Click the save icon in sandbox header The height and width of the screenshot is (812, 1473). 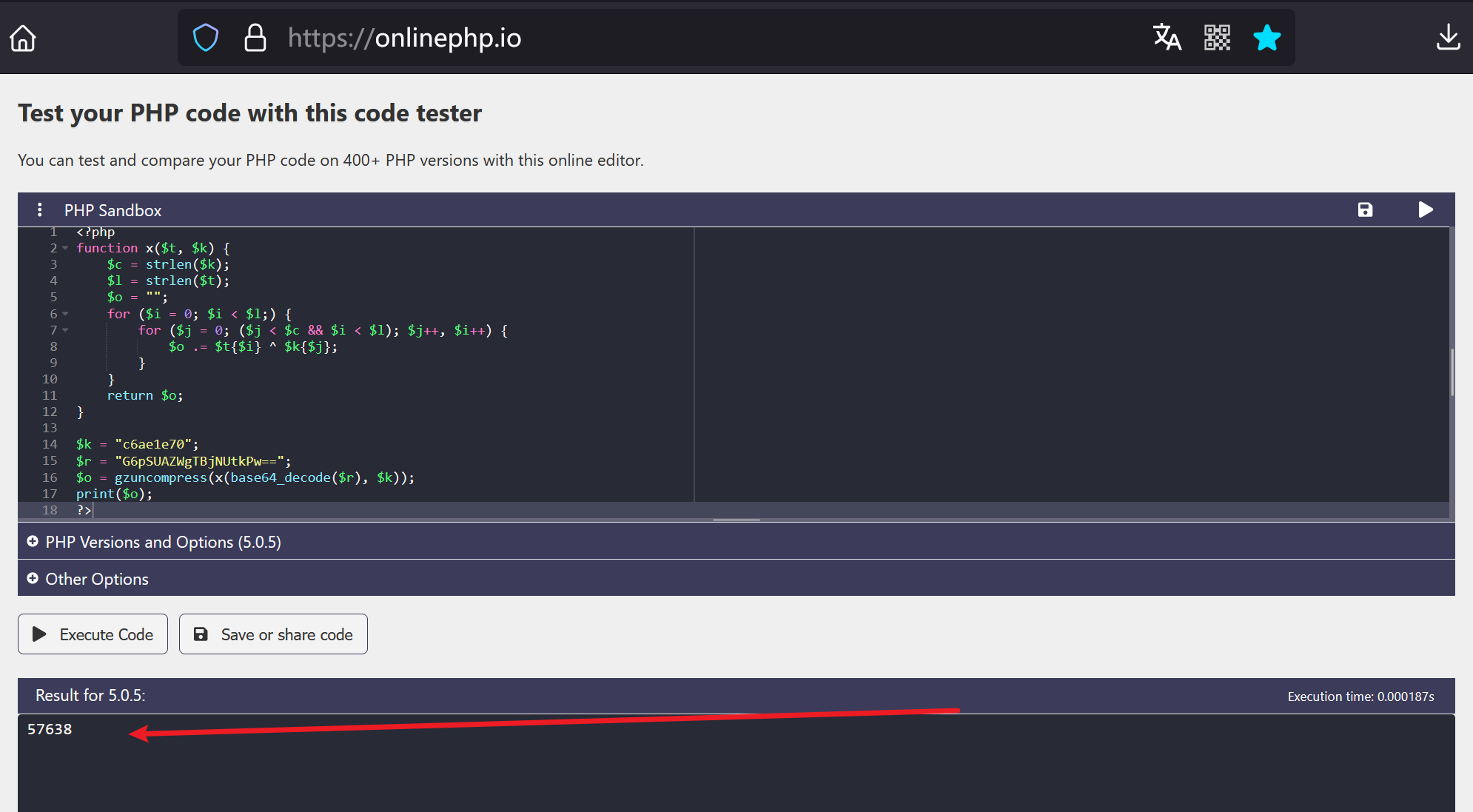click(1365, 210)
